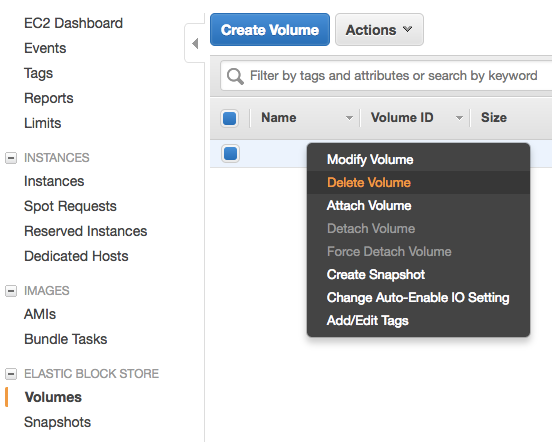Image resolution: width=552 pixels, height=442 pixels.
Task: Click the Create Volume button
Action: point(270,30)
